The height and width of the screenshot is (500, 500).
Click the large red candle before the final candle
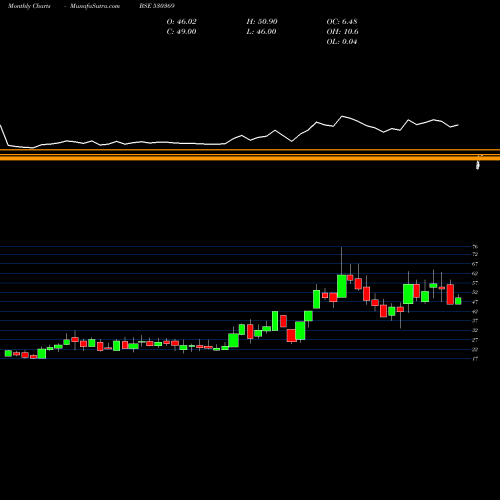coord(450,294)
